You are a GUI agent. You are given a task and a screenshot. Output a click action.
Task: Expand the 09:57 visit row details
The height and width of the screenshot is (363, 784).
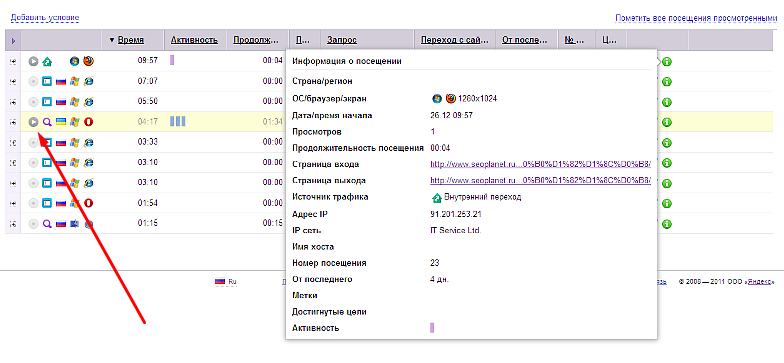13,62
